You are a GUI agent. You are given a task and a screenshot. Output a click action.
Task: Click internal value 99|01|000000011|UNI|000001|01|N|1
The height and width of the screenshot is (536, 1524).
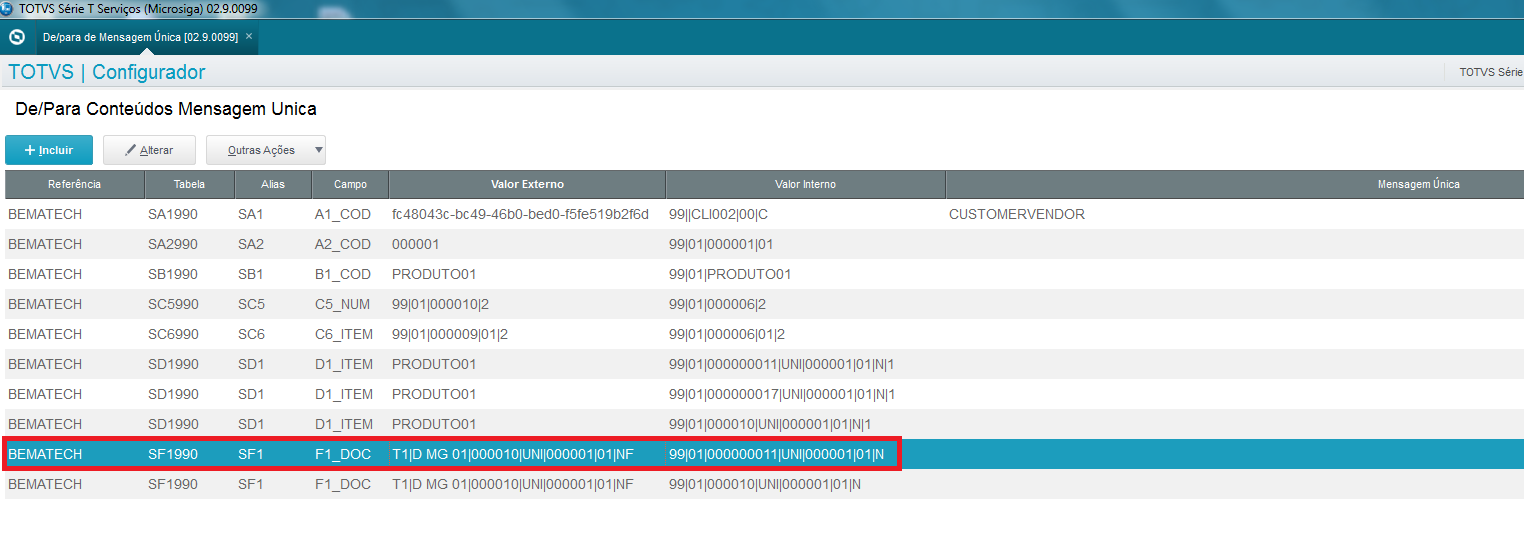point(782,364)
